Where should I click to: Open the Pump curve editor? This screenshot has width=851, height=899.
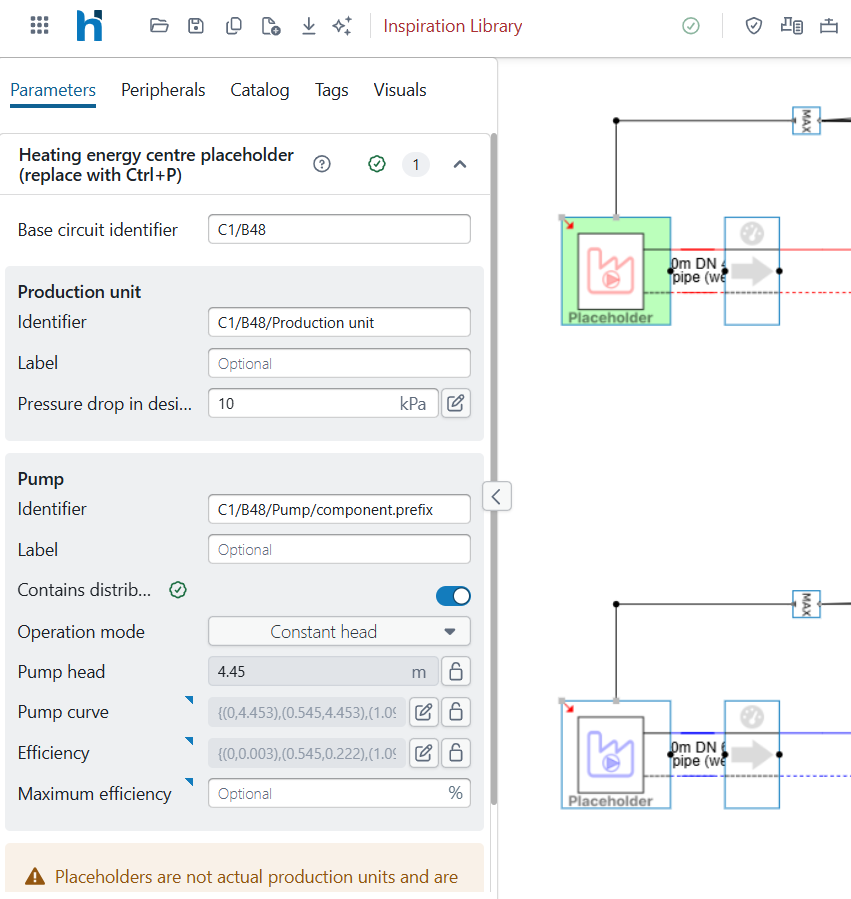[x=424, y=712]
